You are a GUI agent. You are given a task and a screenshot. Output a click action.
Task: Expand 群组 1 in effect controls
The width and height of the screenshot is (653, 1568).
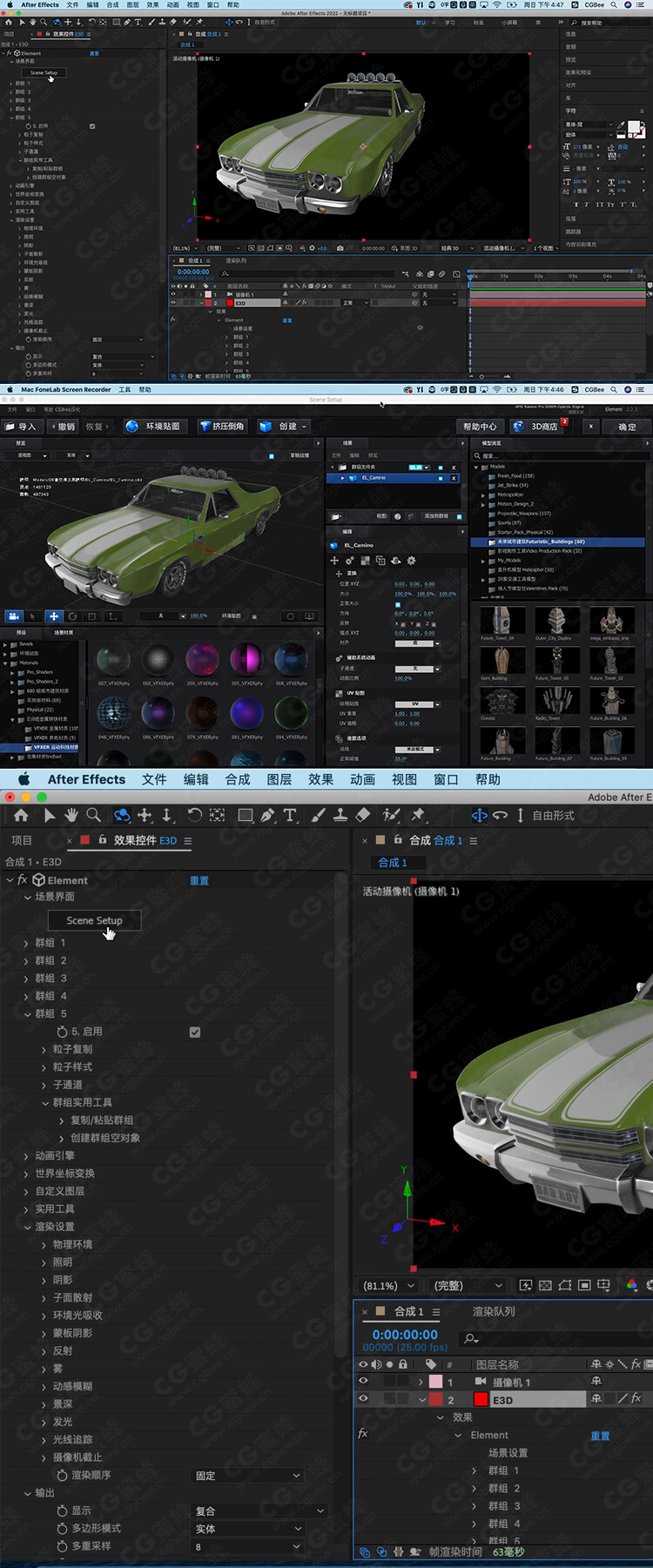coord(26,943)
